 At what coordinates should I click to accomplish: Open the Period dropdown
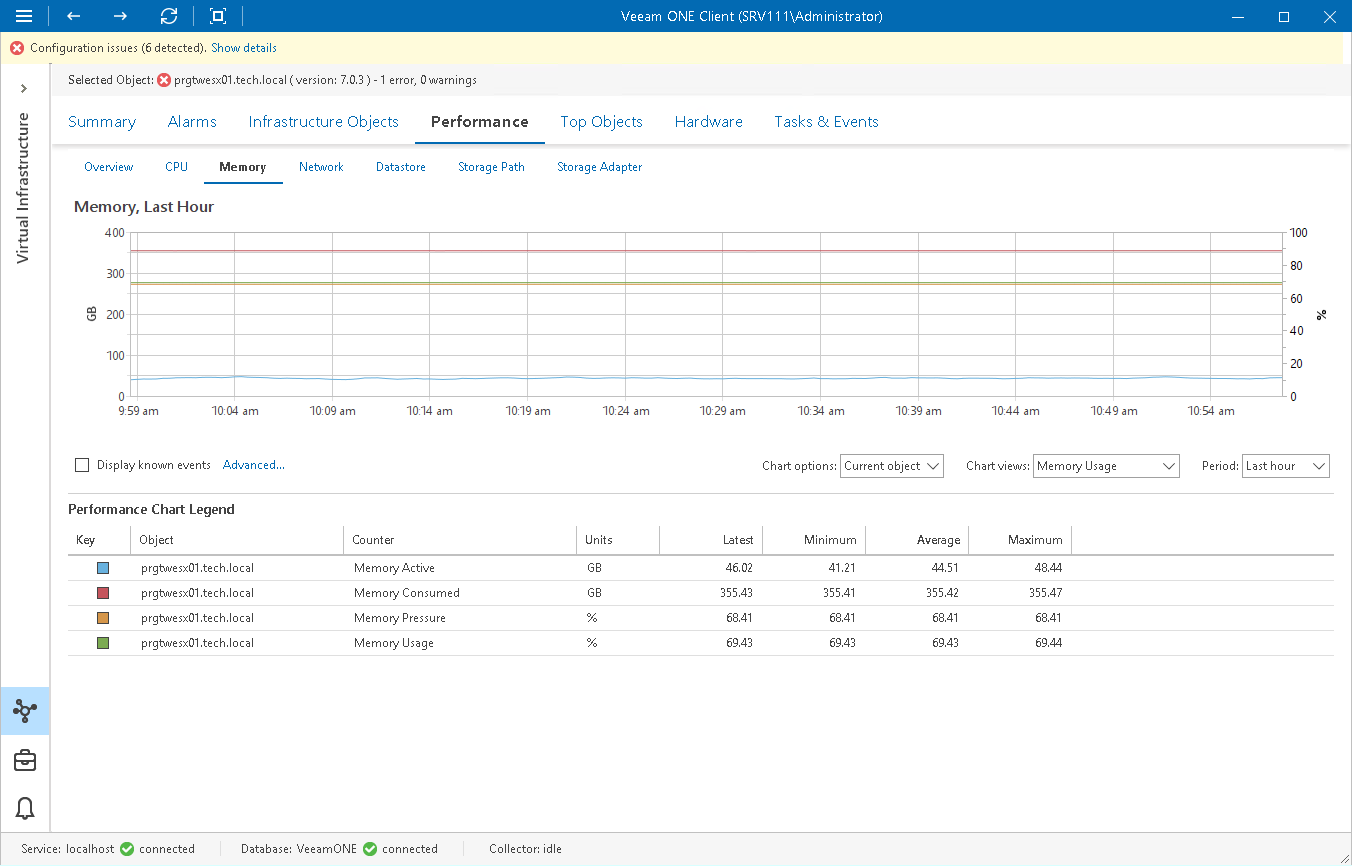tap(1285, 465)
